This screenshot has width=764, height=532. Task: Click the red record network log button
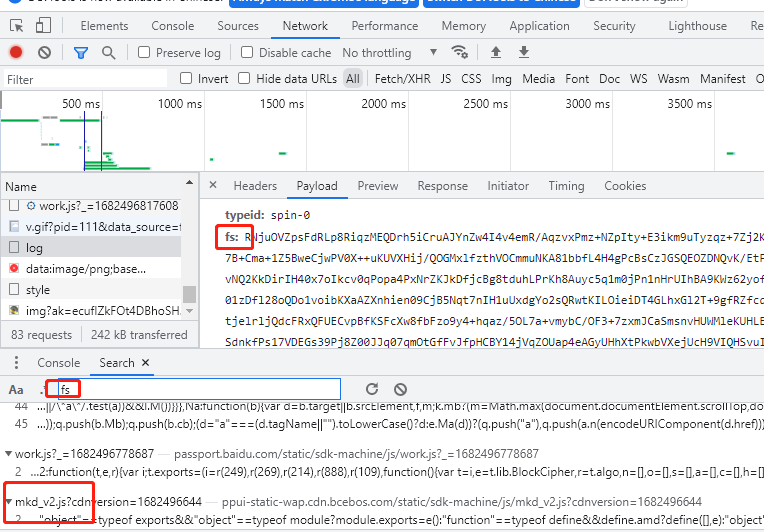tap(16, 52)
